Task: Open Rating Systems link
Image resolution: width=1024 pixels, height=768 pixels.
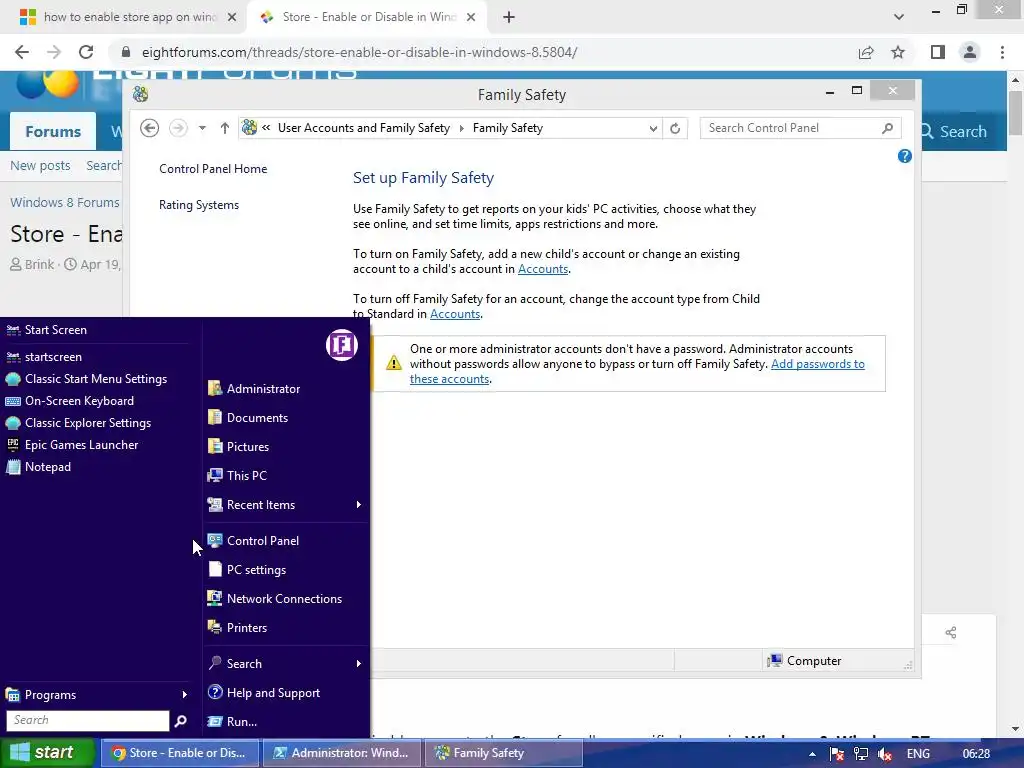Action: tap(199, 205)
